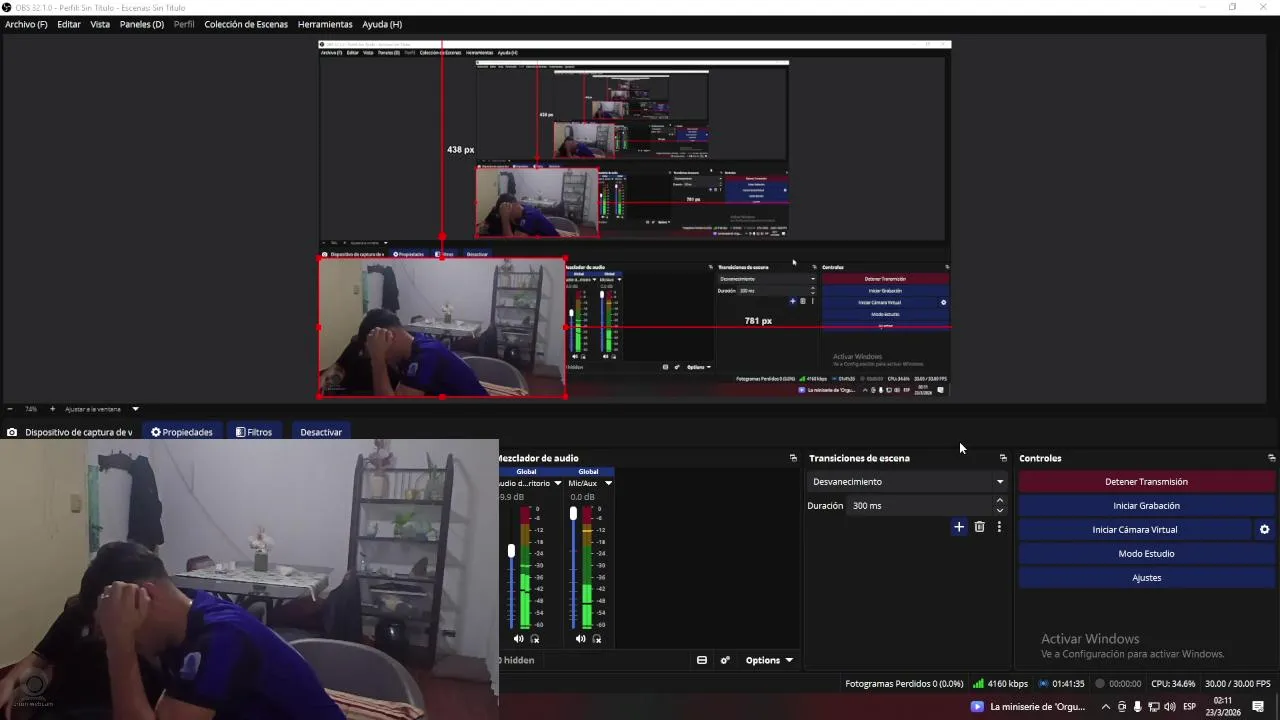The width and height of the screenshot is (1280, 720).
Task: Adjust the desktop audio volume fader
Action: tap(511, 551)
